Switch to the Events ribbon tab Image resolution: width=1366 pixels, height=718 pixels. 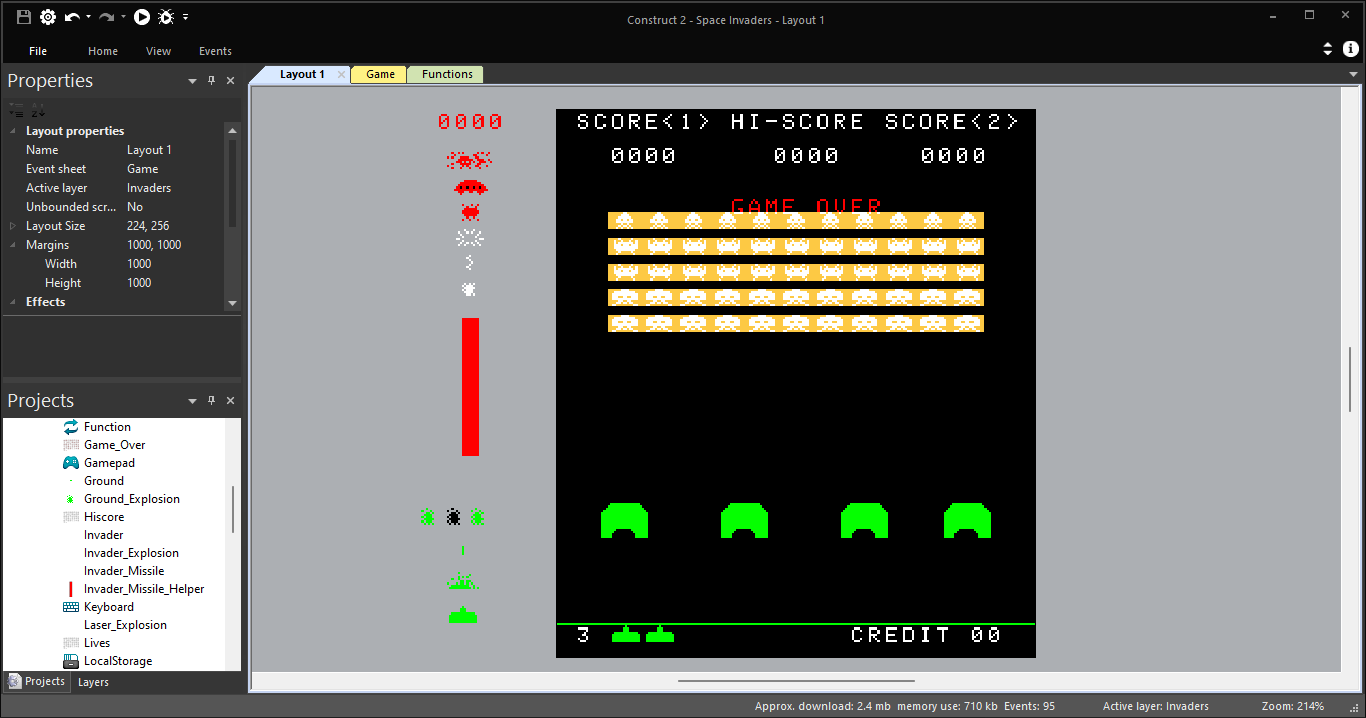pyautogui.click(x=215, y=51)
